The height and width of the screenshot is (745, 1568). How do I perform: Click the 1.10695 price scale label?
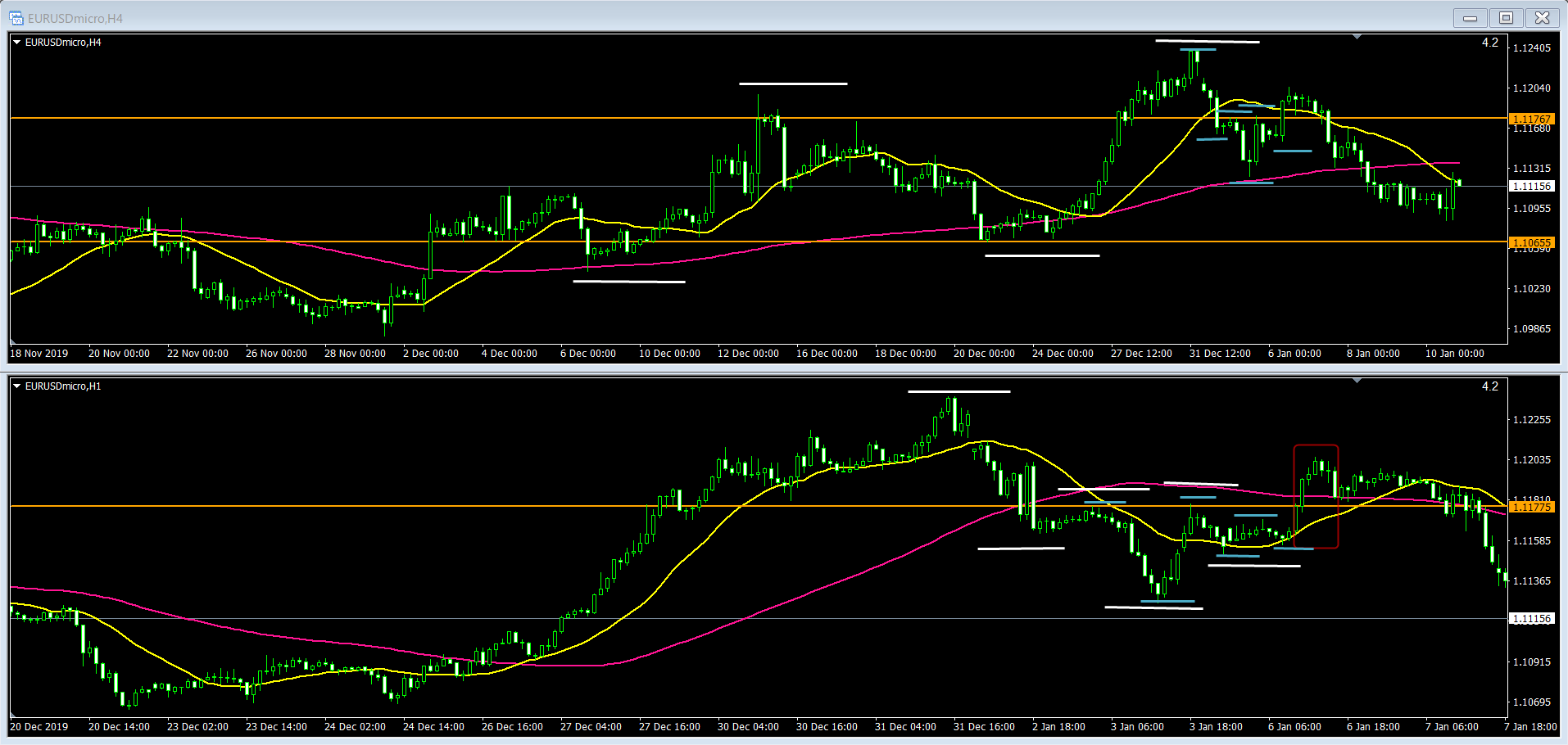click(1531, 702)
